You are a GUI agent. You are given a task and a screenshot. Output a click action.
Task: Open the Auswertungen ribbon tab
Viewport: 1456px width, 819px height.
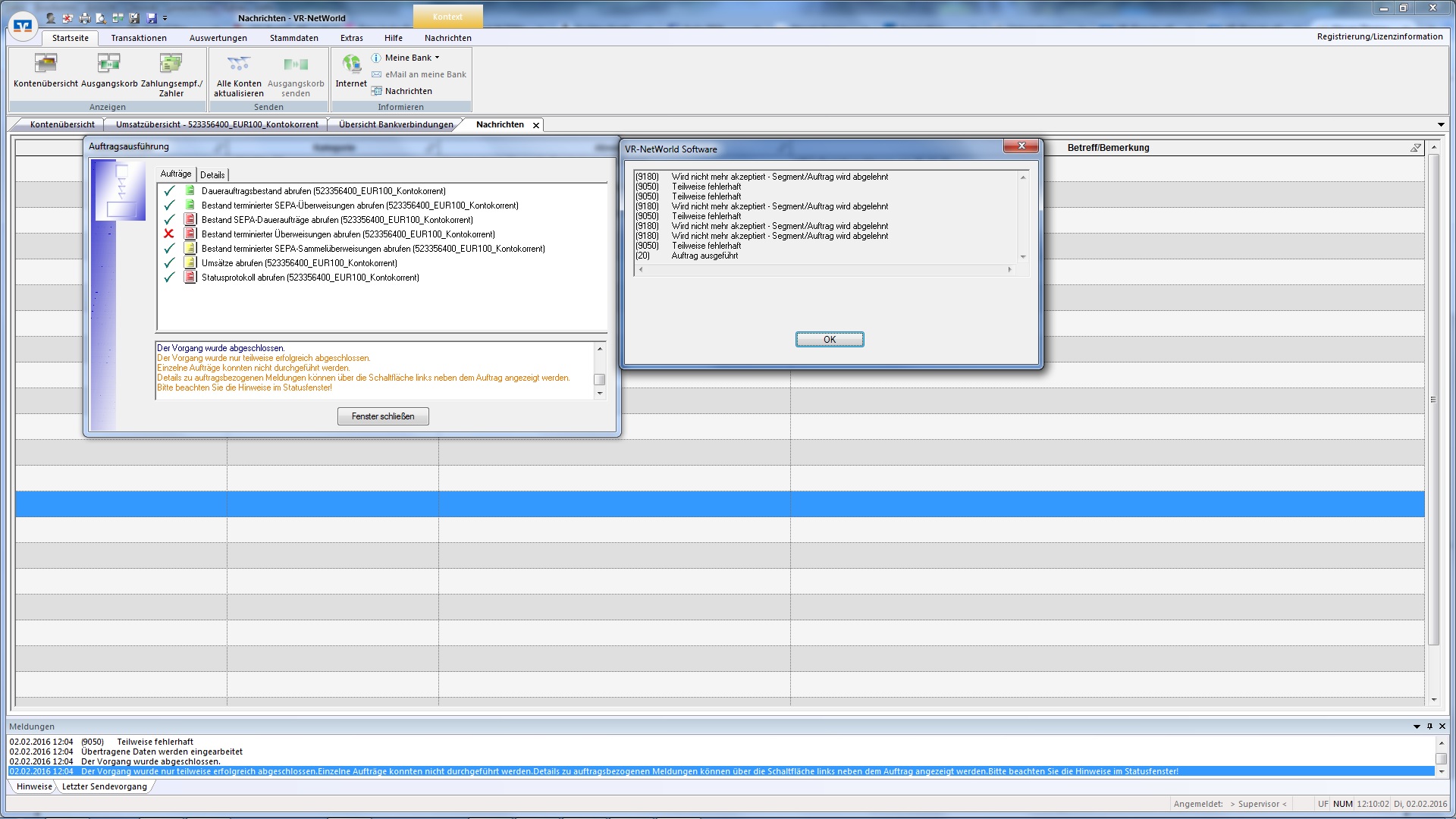click(x=218, y=38)
